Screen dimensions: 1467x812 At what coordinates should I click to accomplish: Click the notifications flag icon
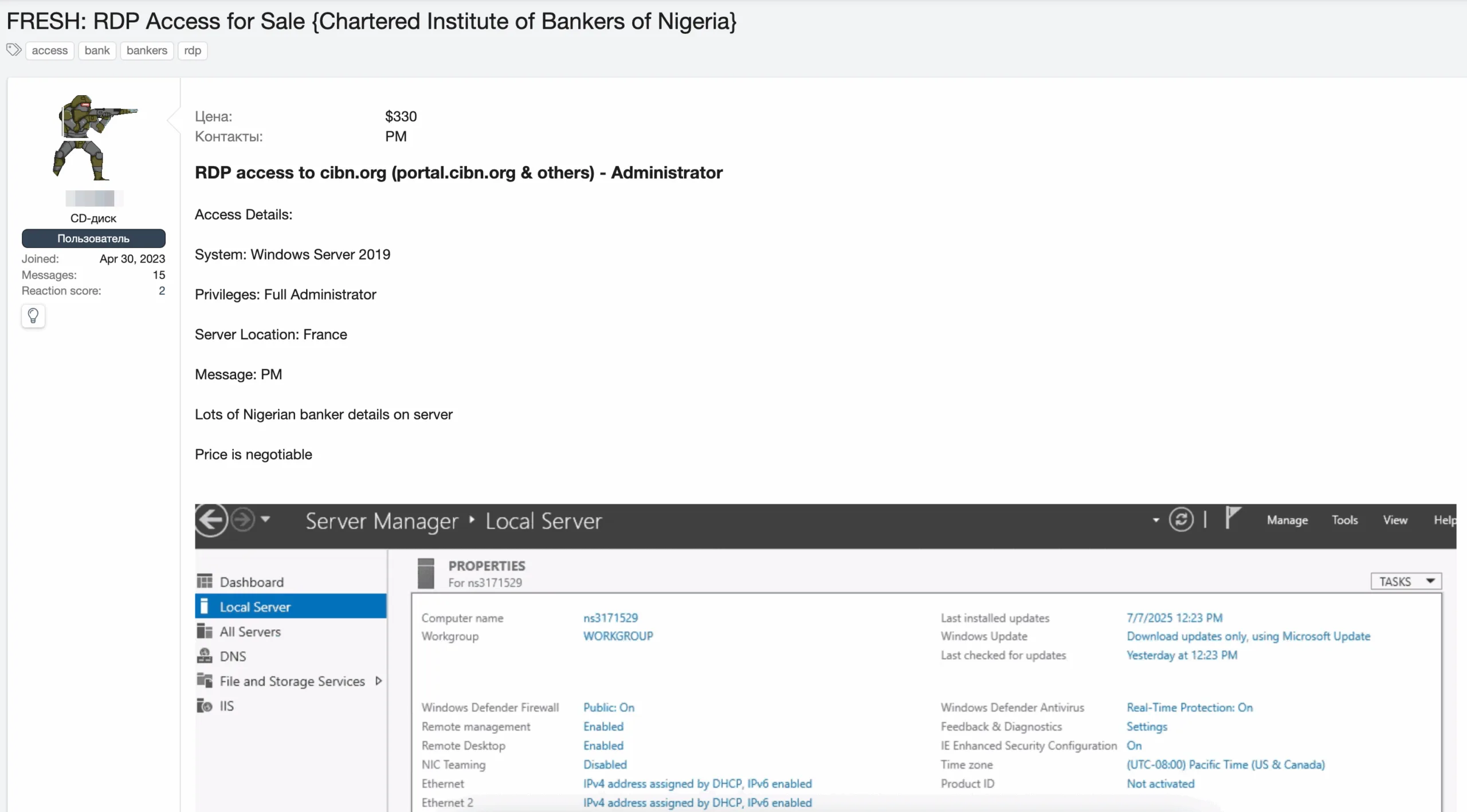[1233, 517]
